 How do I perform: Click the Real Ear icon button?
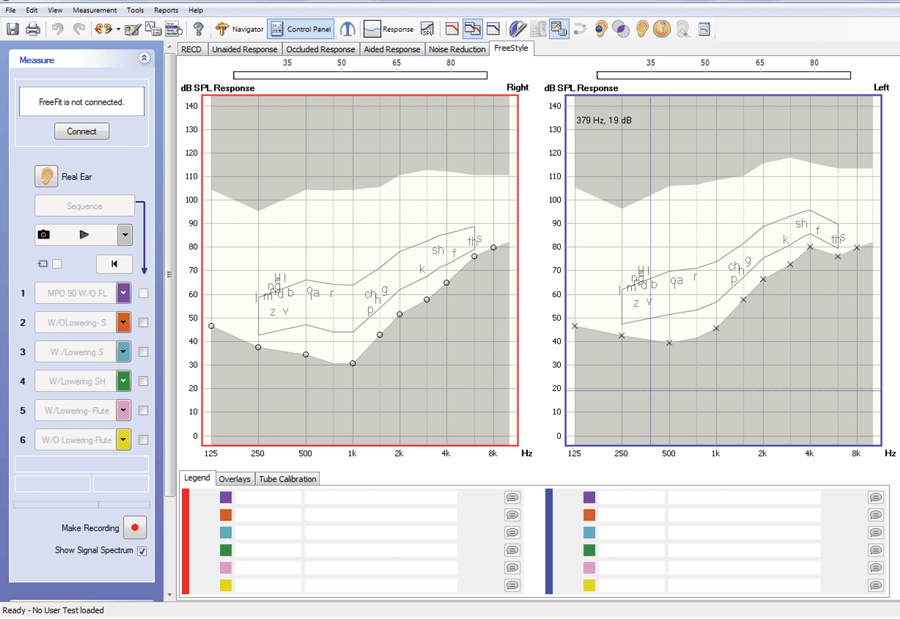[x=46, y=176]
